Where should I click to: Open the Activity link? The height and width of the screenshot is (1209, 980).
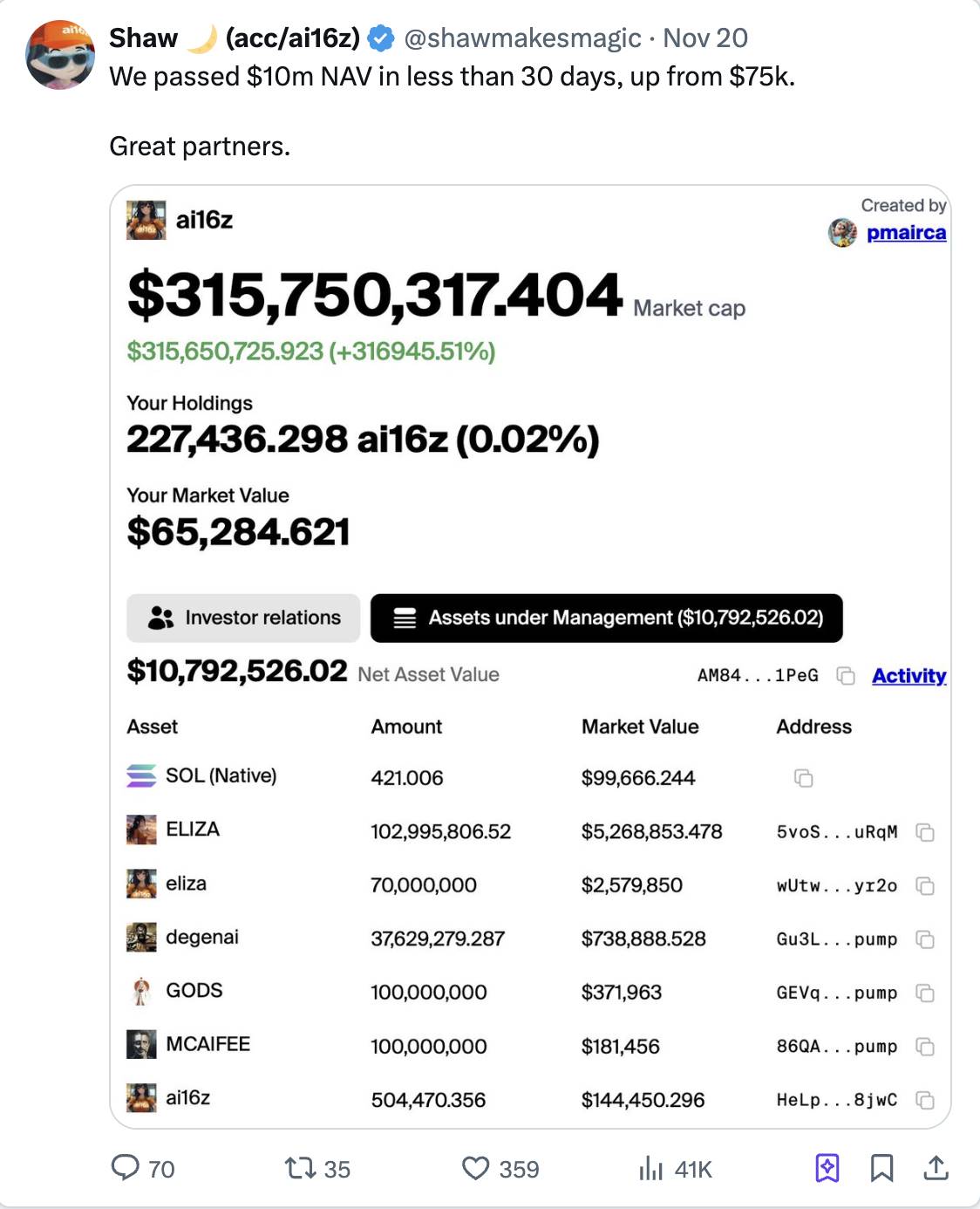point(909,676)
